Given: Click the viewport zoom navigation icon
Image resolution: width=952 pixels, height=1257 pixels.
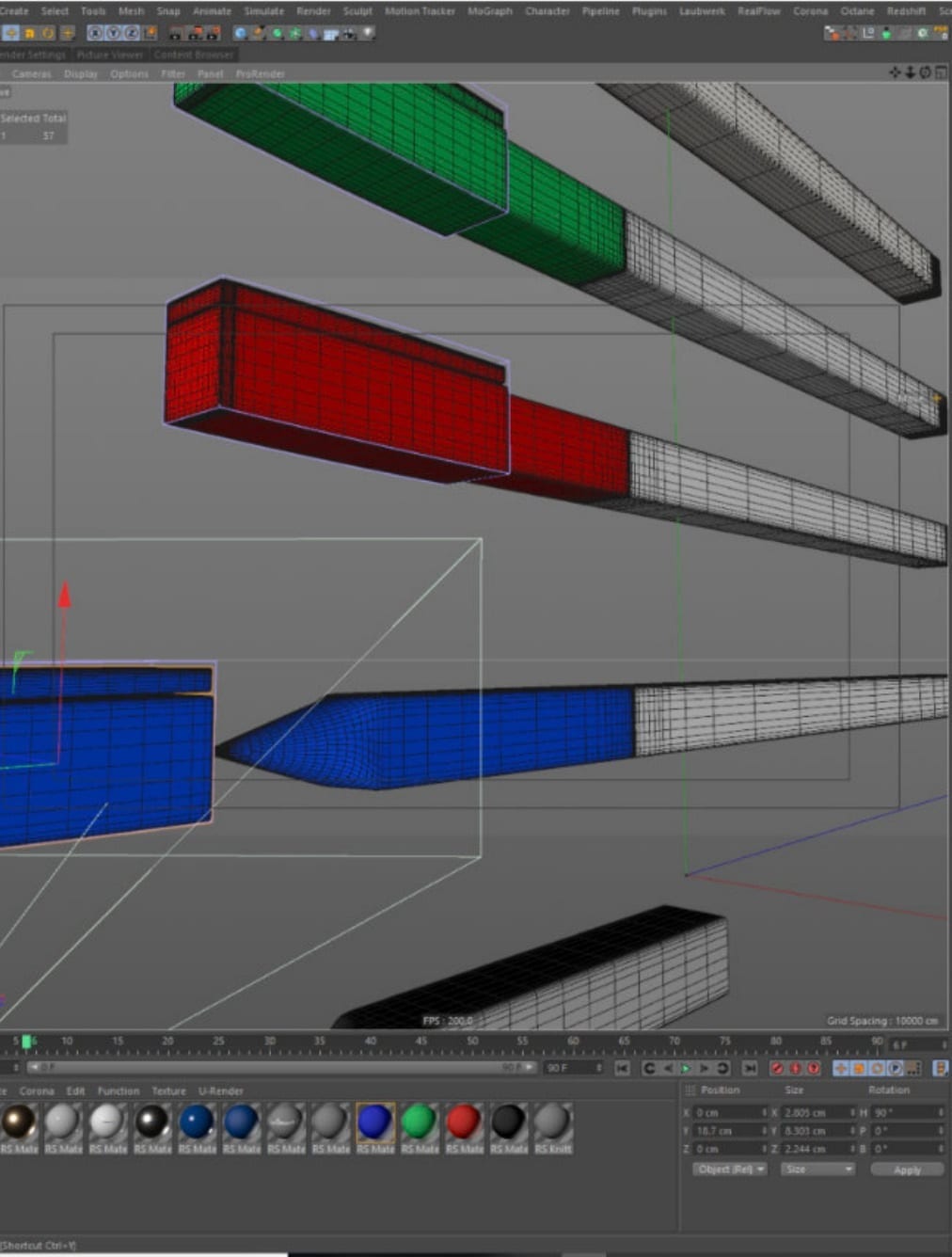Looking at the screenshot, I should (910, 72).
